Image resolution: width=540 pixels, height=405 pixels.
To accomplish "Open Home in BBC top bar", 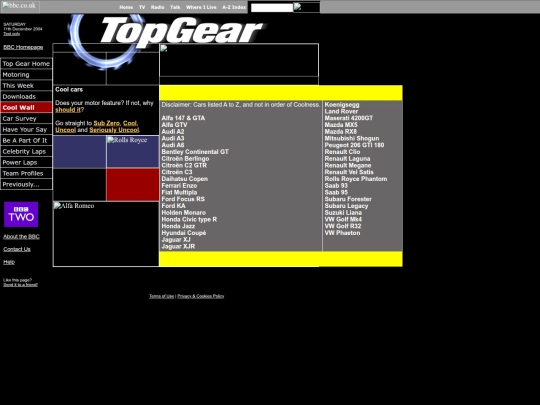I will click(x=126, y=7).
